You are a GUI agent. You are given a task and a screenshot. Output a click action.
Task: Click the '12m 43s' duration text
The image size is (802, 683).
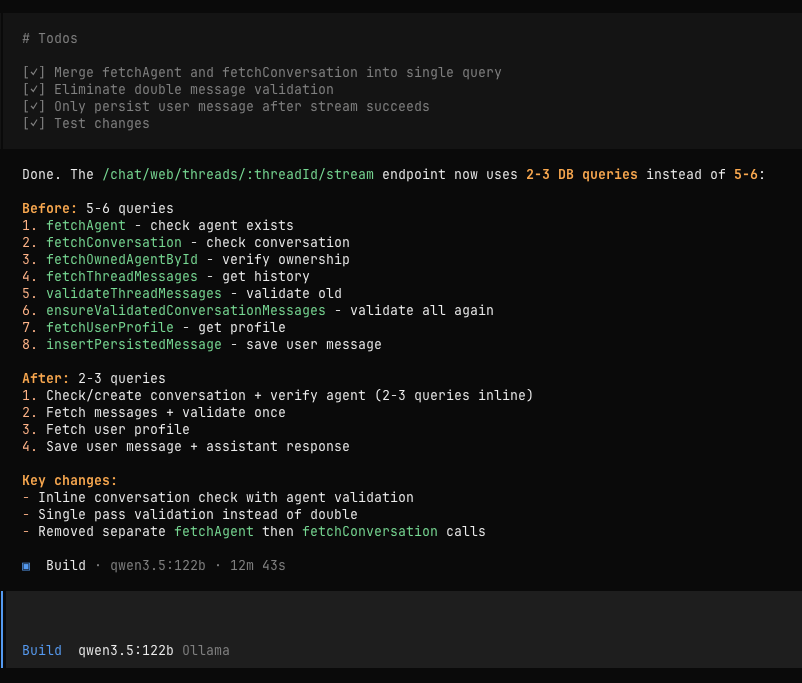click(258, 565)
